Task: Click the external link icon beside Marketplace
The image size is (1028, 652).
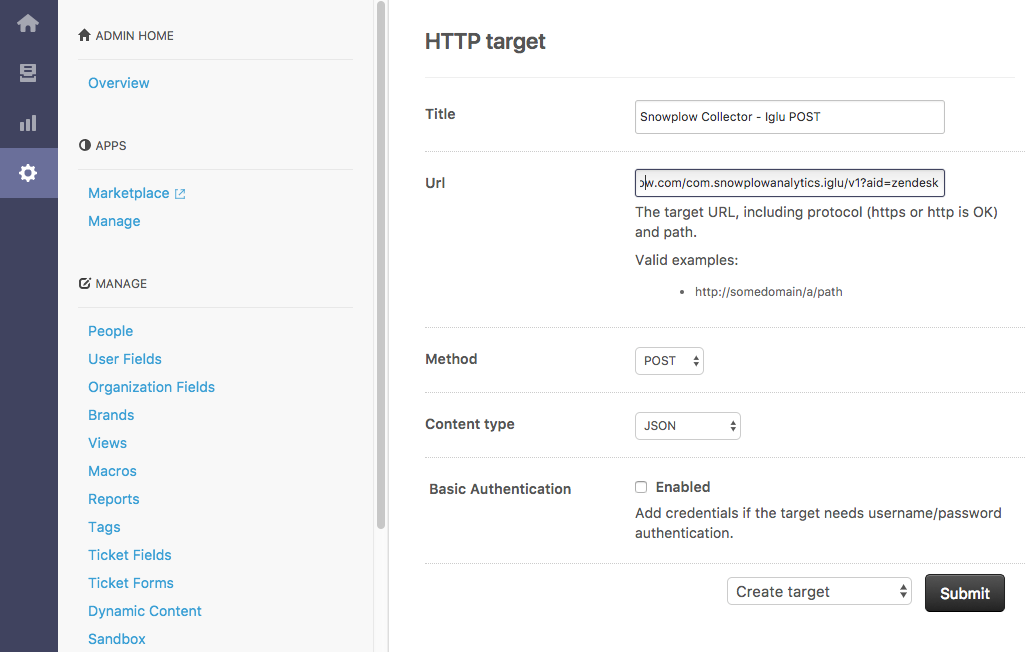Action: click(180, 194)
